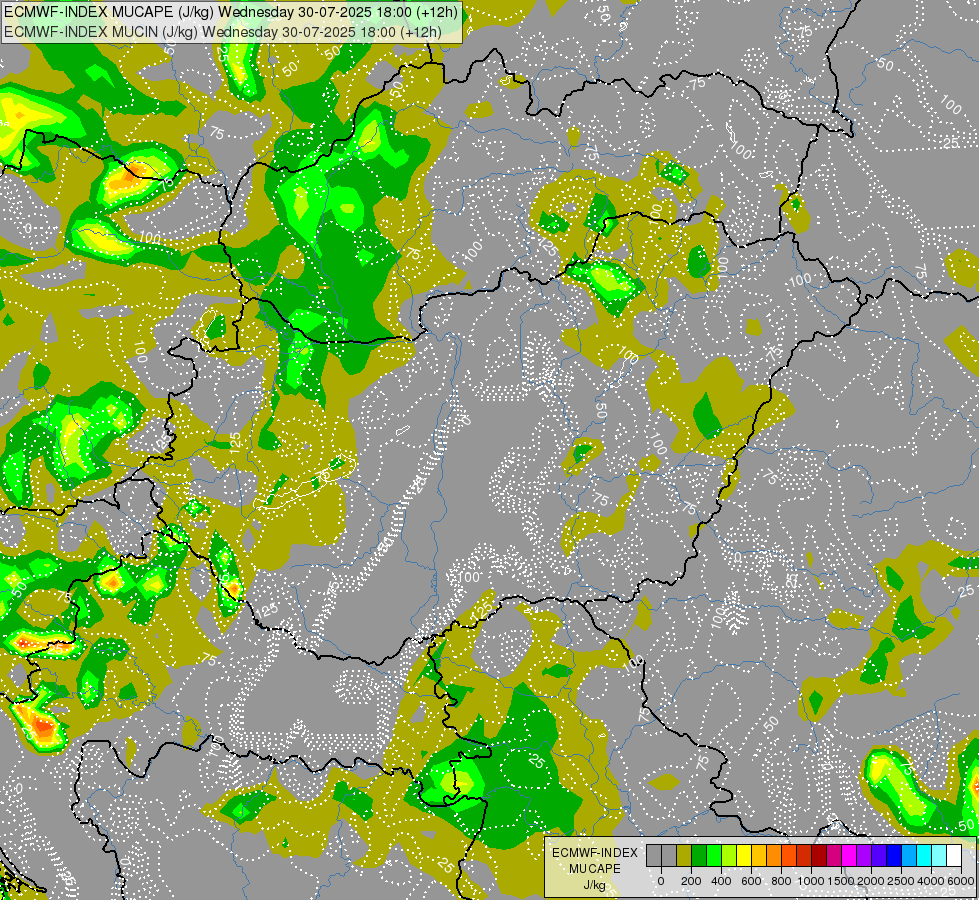Select the pure yellow legend swatch
The image size is (979, 900).
744,856
